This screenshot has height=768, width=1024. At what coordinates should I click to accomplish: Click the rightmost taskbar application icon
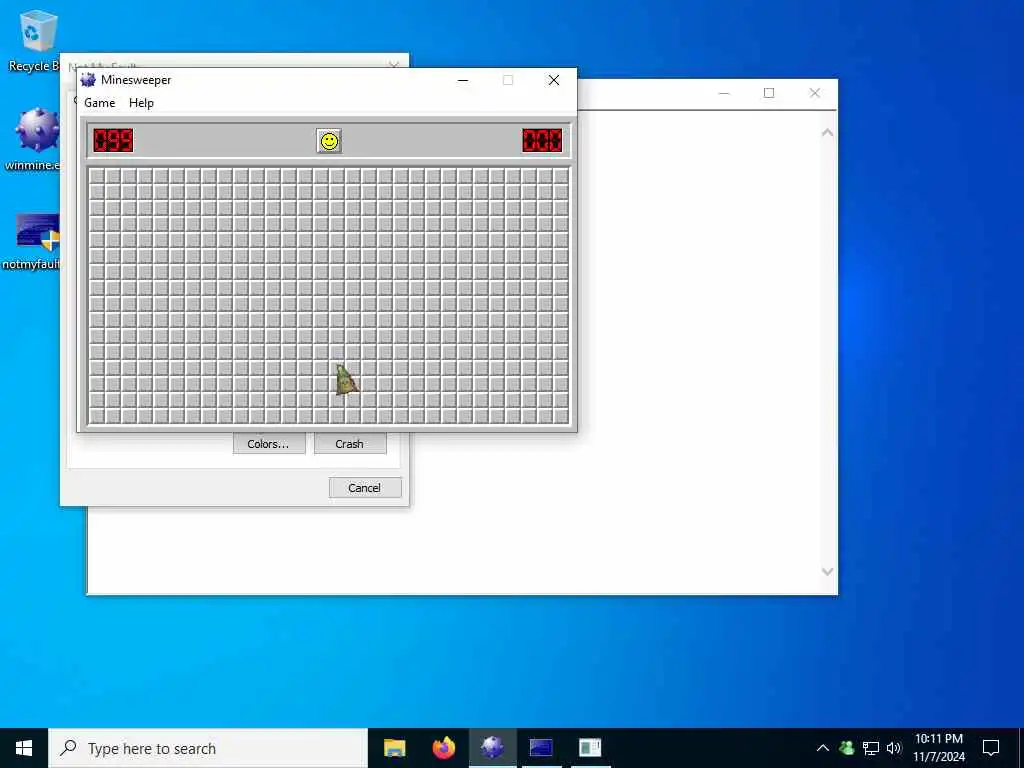590,748
